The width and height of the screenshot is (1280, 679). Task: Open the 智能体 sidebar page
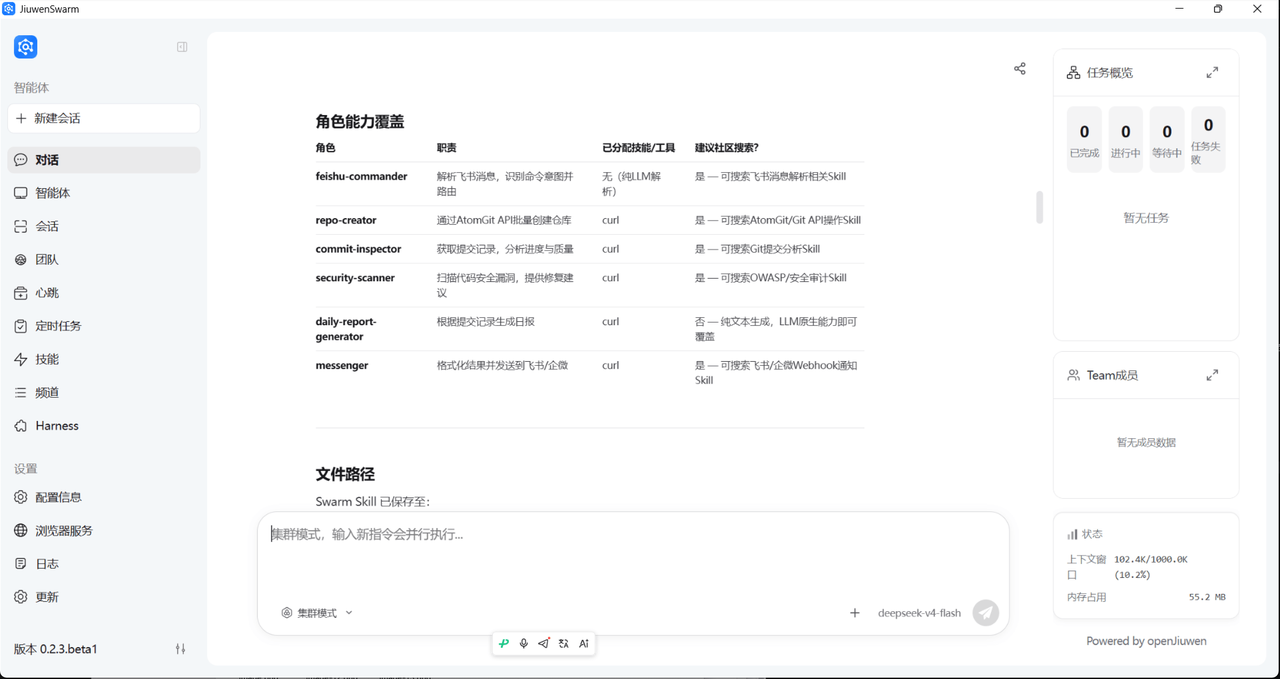104,193
